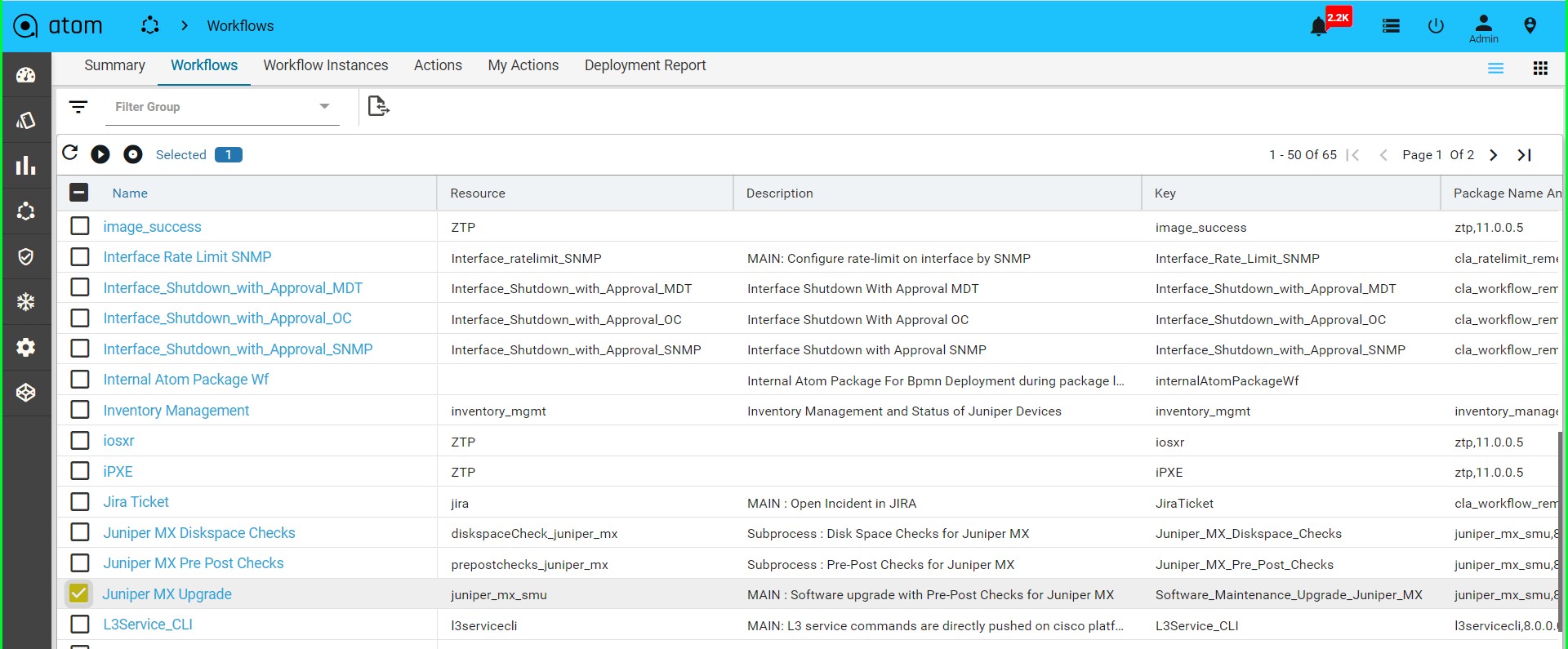This screenshot has width=1568, height=649.
Task: Open the workflow automation sidebar icon
Action: 26,211
